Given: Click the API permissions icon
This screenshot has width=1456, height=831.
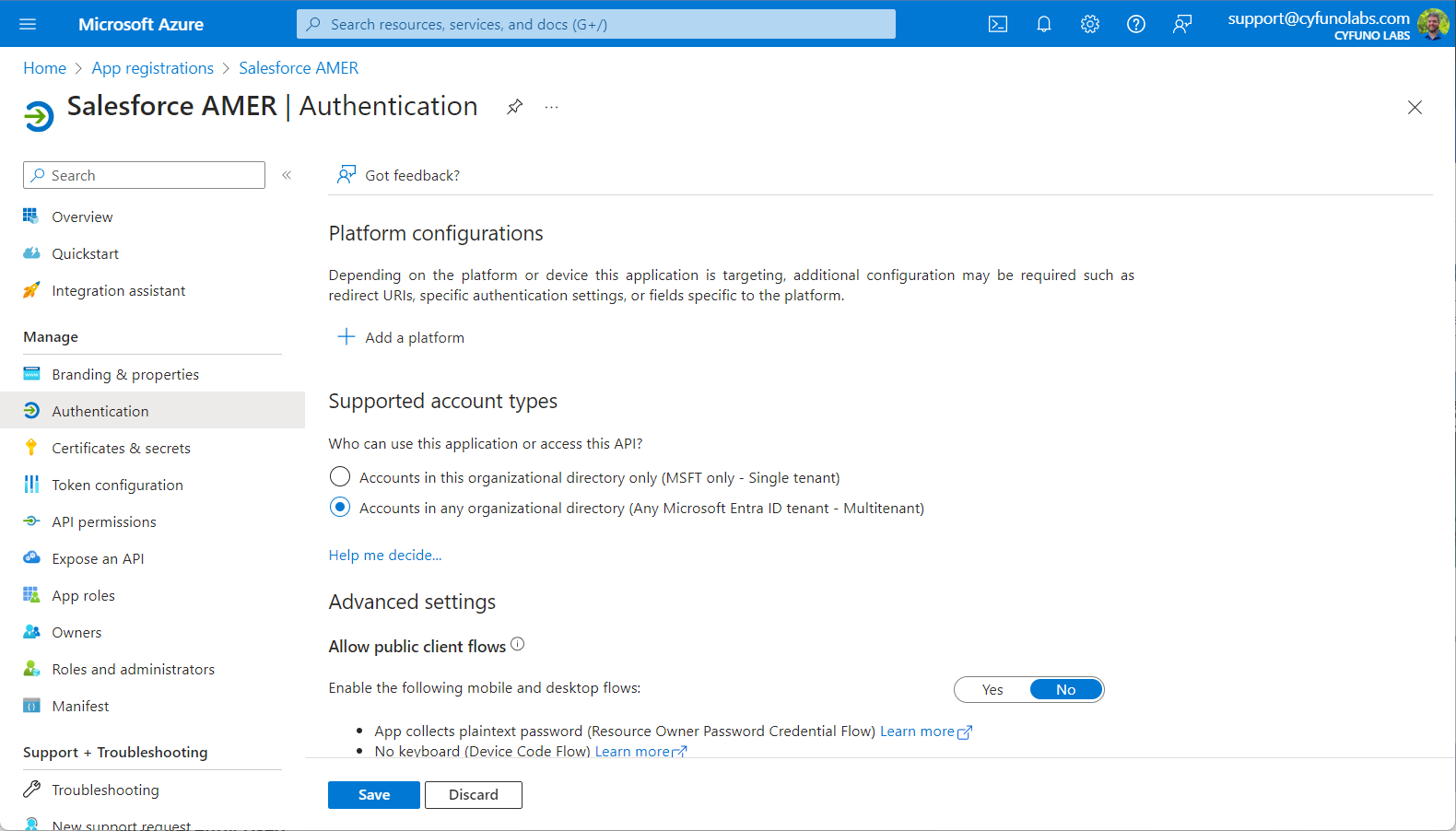Looking at the screenshot, I should (x=31, y=521).
